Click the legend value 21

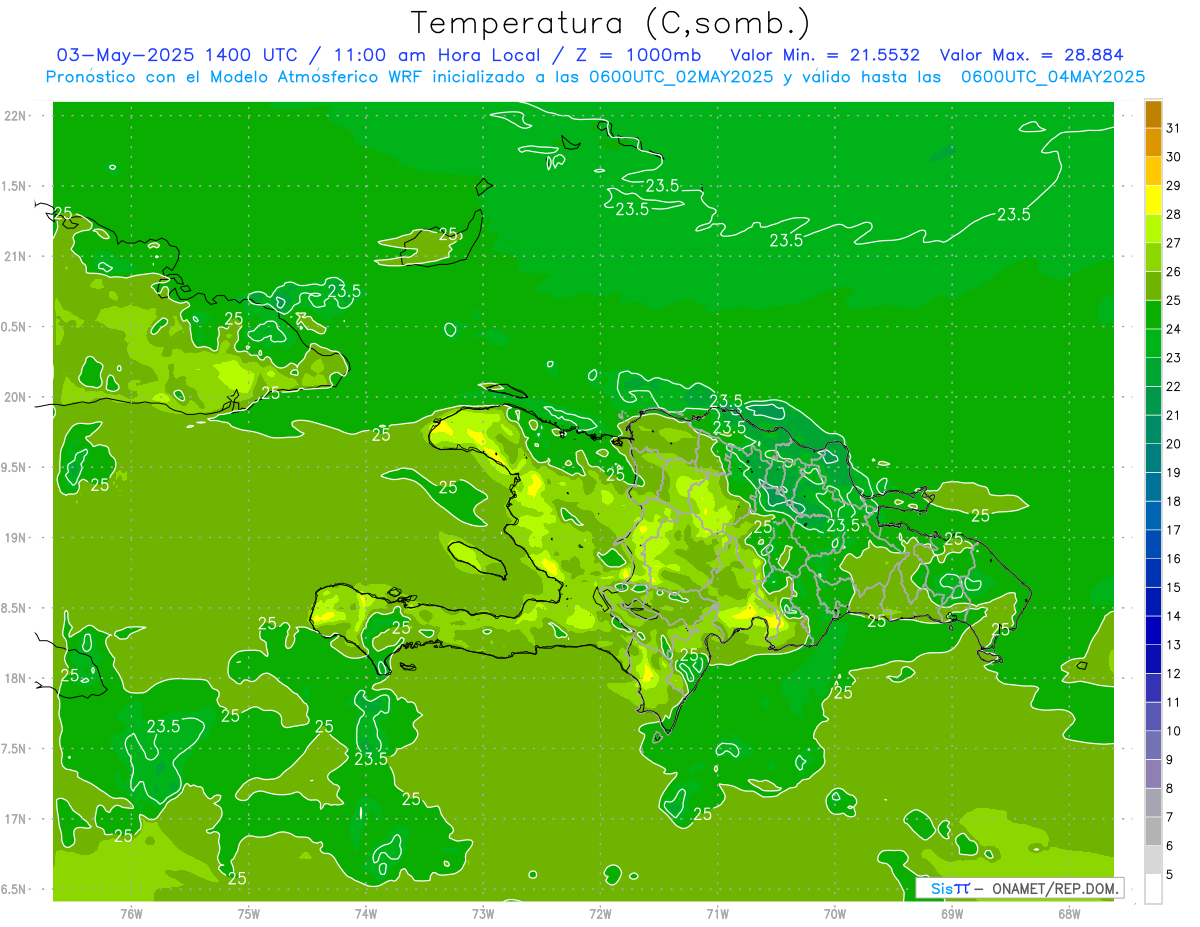pyautogui.click(x=1174, y=415)
